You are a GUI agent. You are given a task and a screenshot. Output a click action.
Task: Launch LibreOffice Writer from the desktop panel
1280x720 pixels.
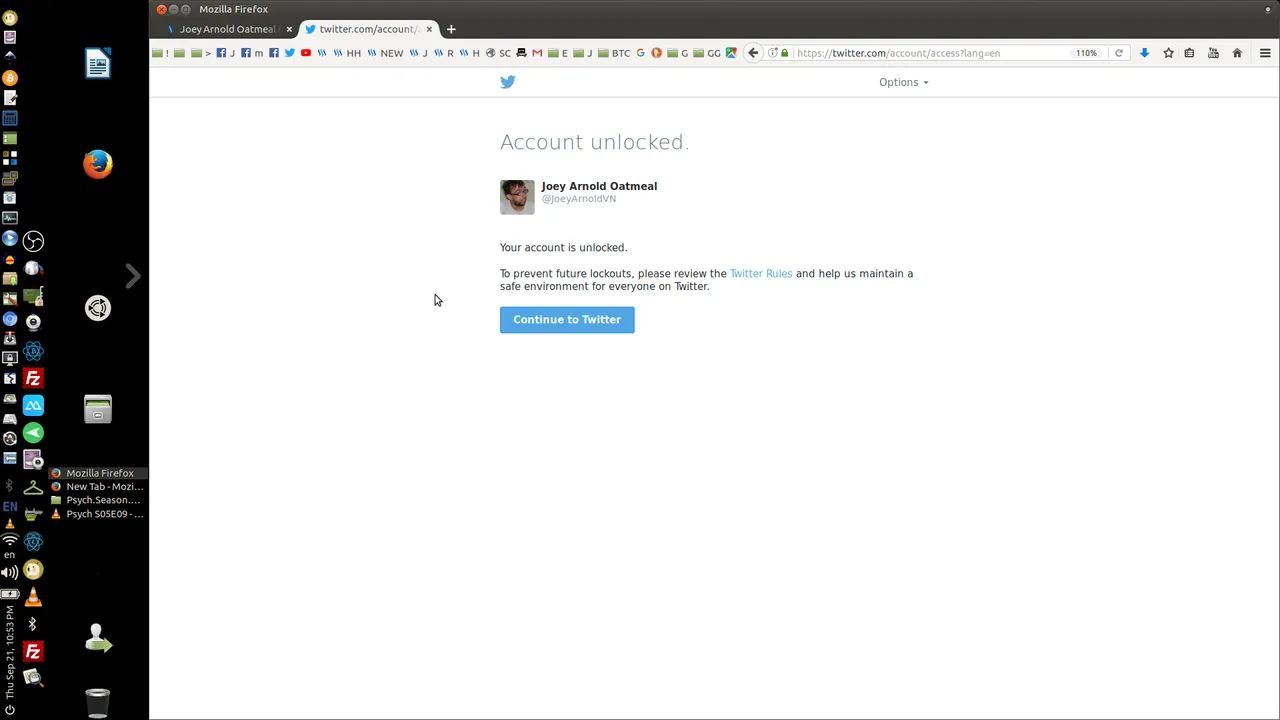(x=98, y=64)
